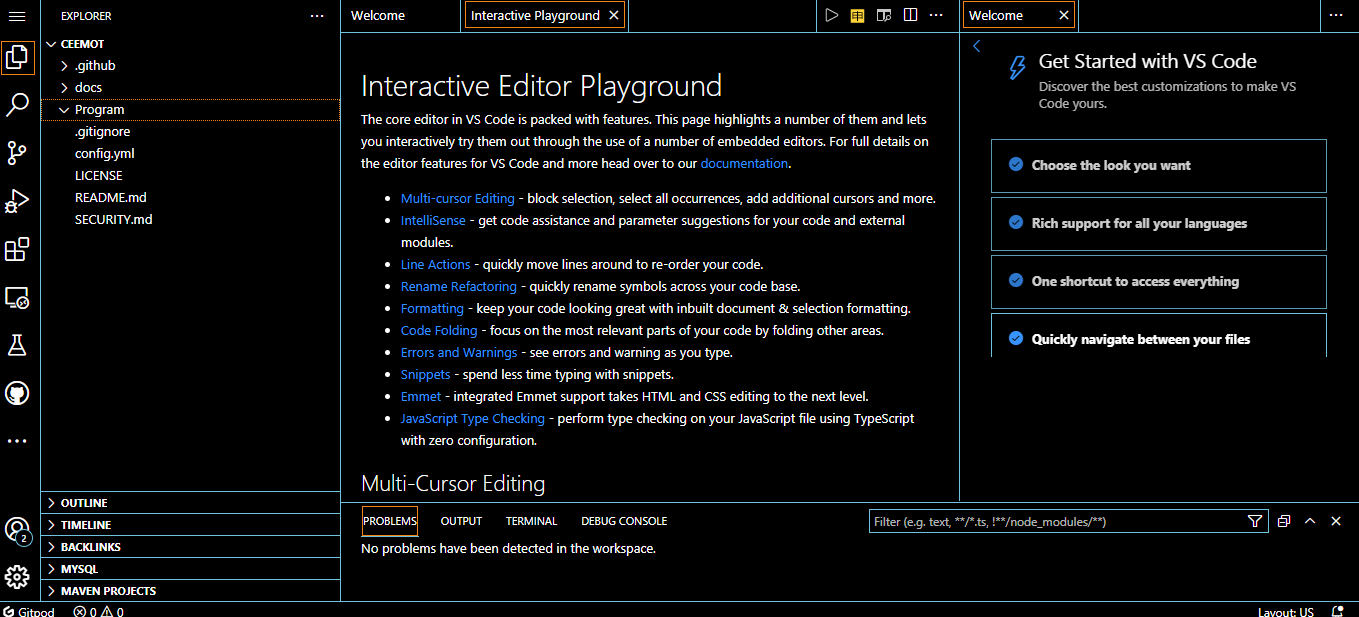Follow the Code Folding link
The height and width of the screenshot is (617, 1359).
[x=439, y=331]
